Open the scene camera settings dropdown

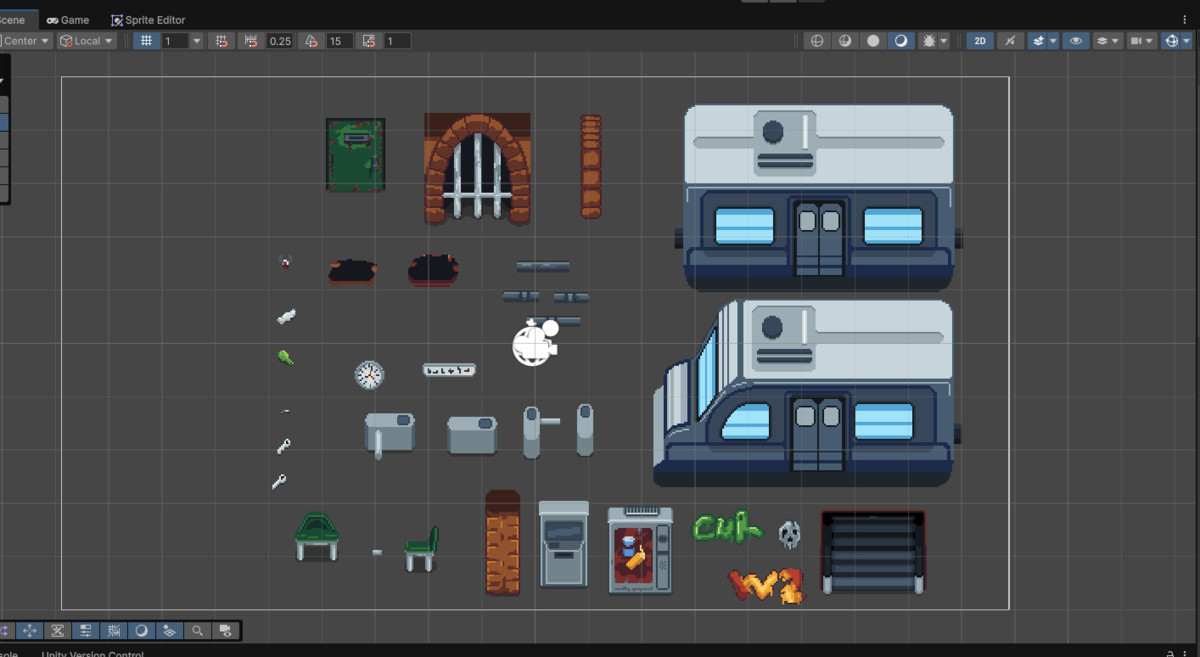tap(1141, 41)
